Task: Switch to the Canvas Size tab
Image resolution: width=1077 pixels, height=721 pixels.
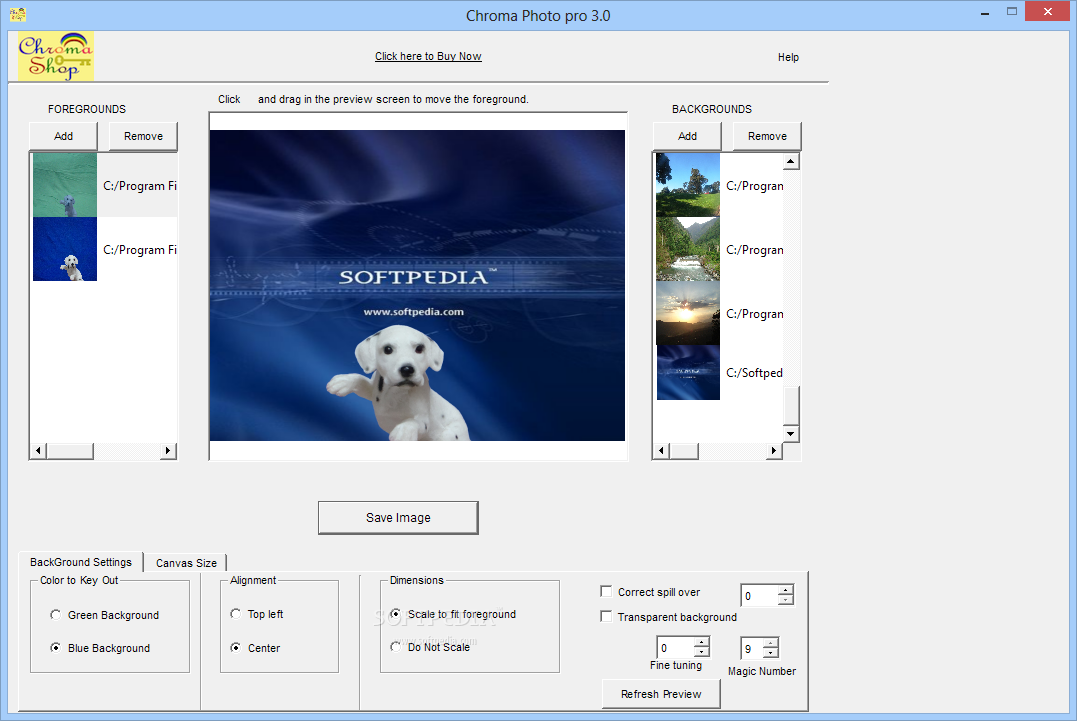Action: click(186, 563)
